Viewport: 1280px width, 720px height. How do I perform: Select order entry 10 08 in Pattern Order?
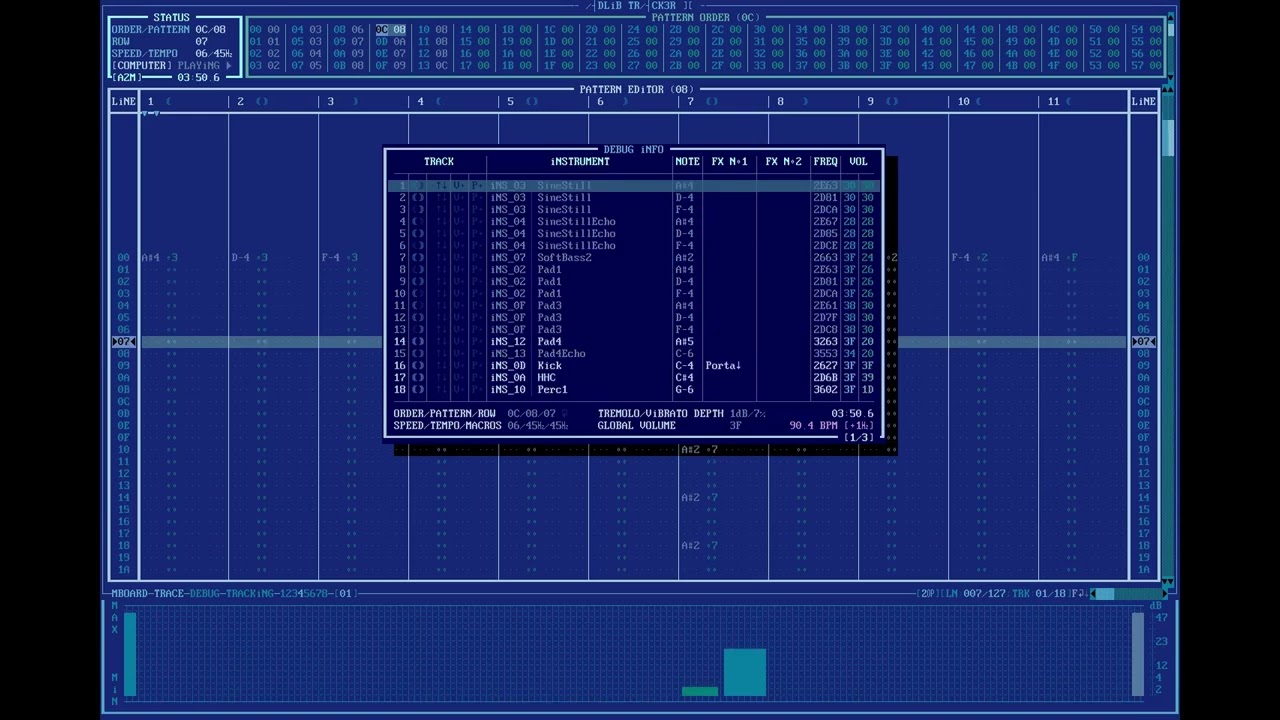click(x=433, y=30)
